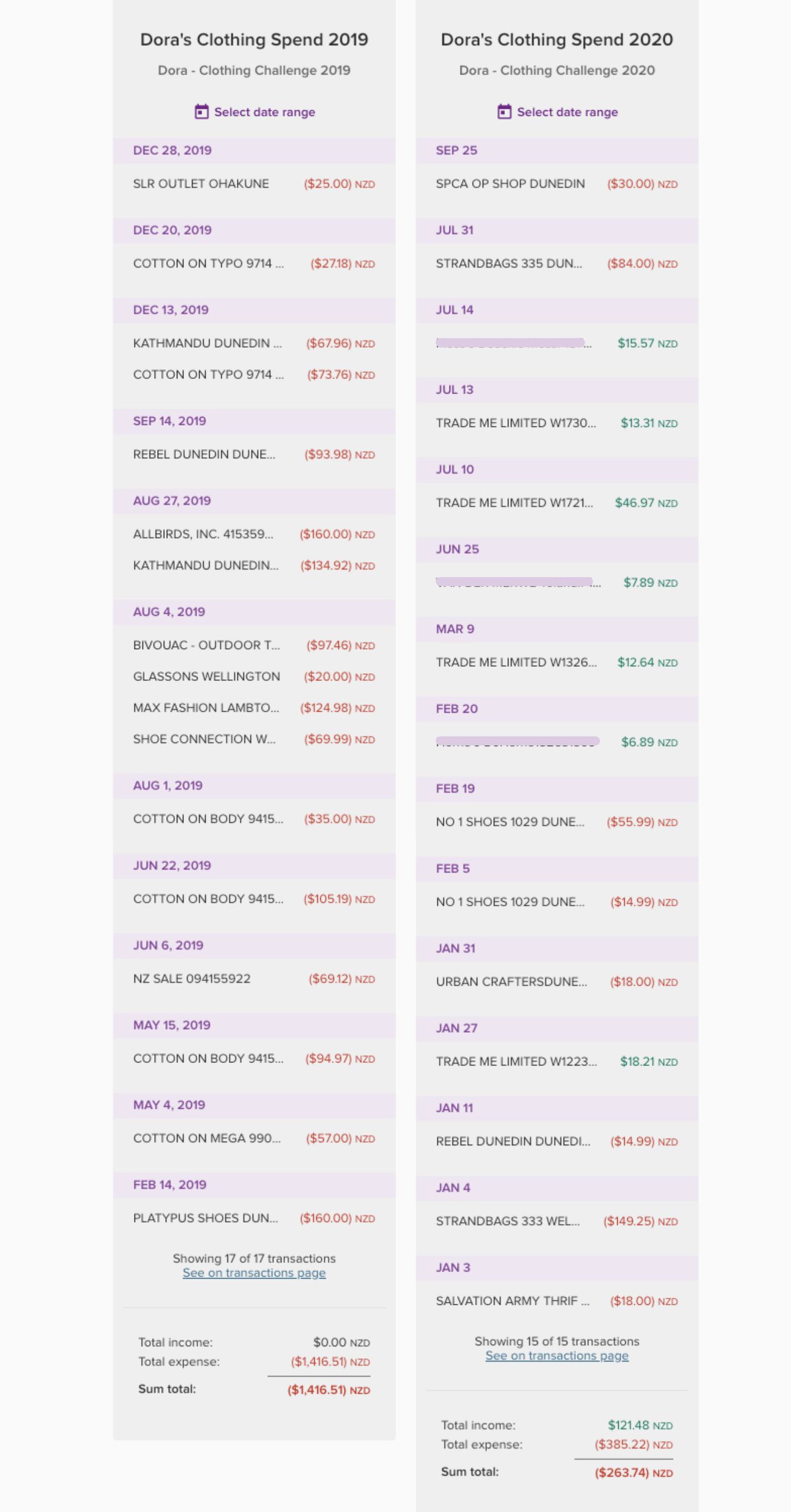Open See on transactions page for 2019
791x1512 pixels.
click(x=254, y=1272)
